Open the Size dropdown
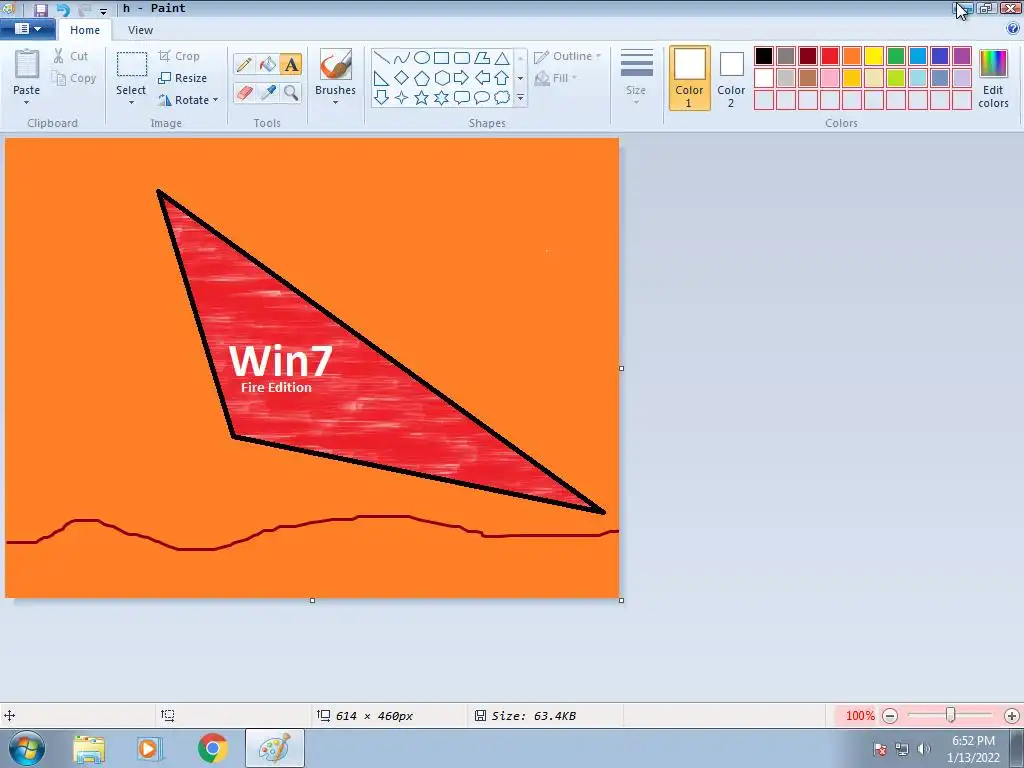 [636, 77]
